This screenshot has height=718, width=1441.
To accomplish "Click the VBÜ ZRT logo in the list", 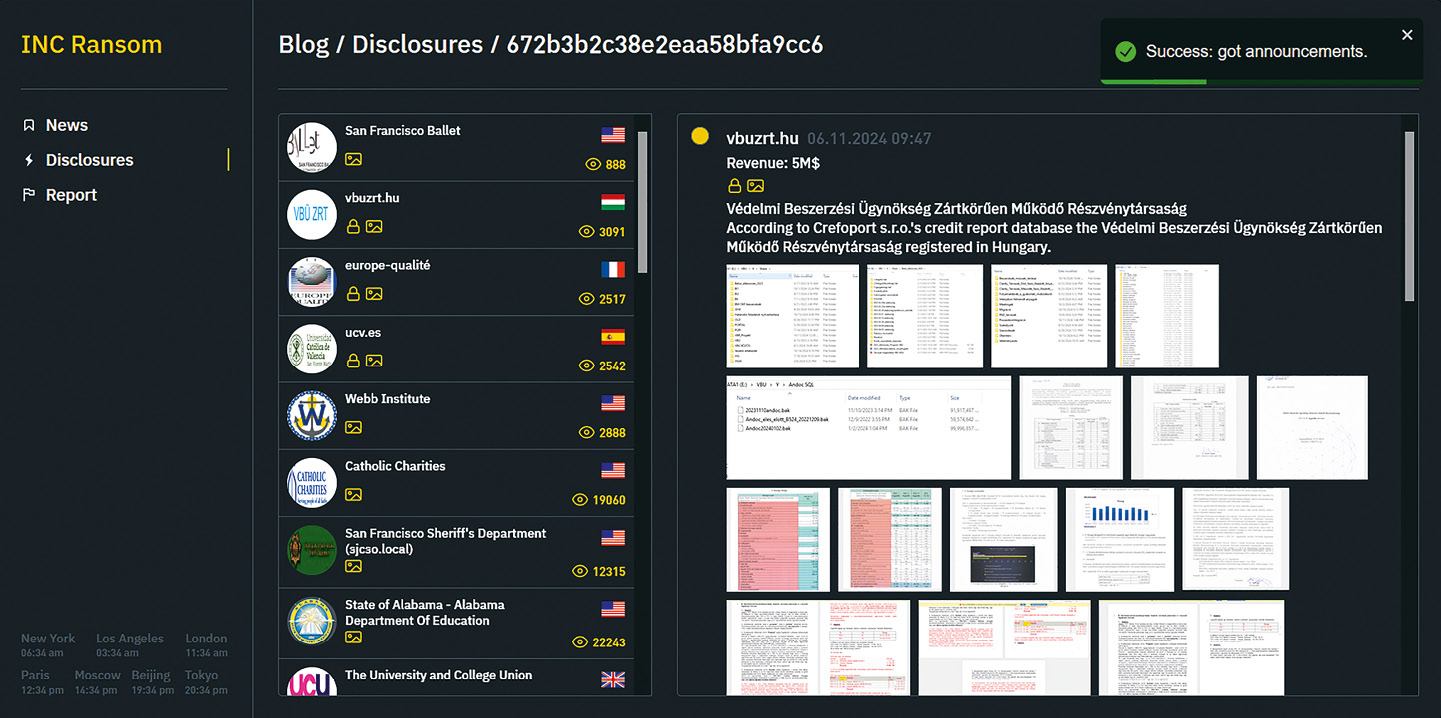I will [x=312, y=215].
